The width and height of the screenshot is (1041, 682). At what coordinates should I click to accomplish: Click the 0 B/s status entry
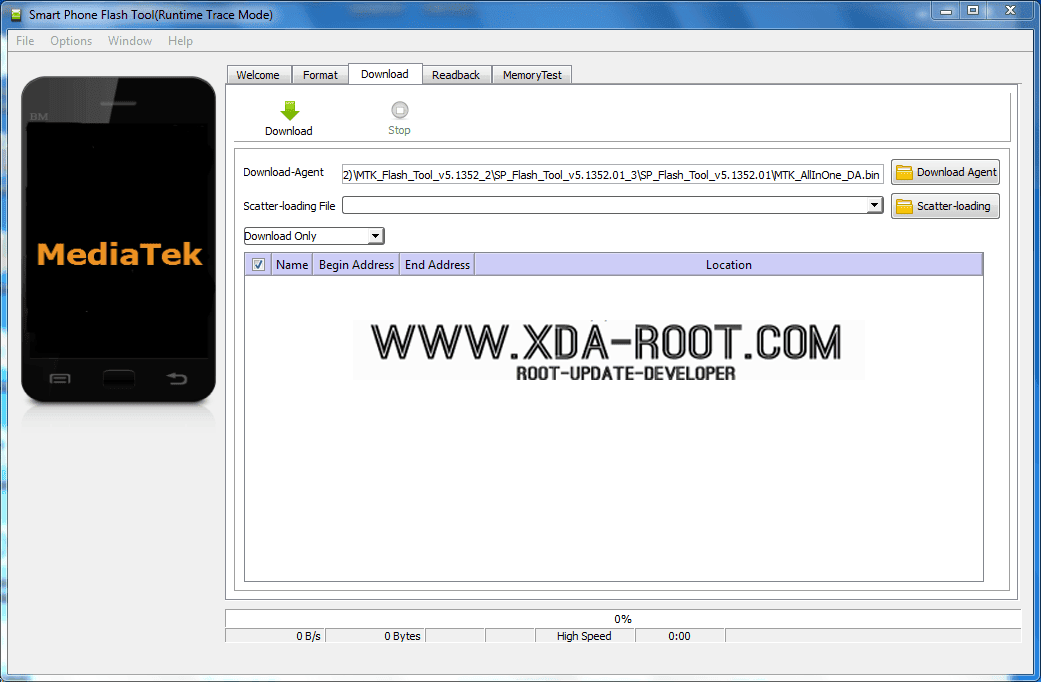tap(275, 636)
